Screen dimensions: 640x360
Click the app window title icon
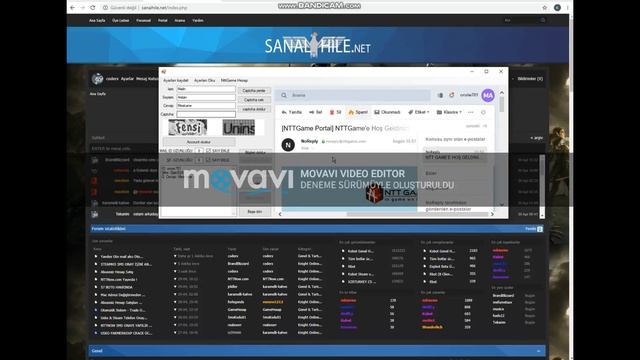(164, 71)
